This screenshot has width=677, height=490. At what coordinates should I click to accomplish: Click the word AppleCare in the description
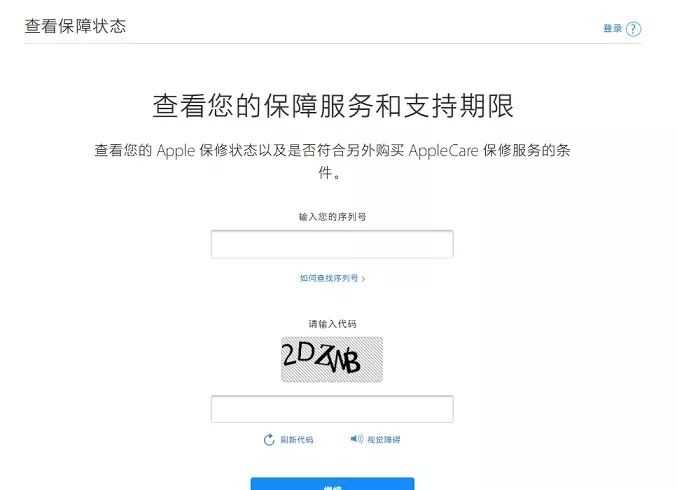tap(443, 150)
